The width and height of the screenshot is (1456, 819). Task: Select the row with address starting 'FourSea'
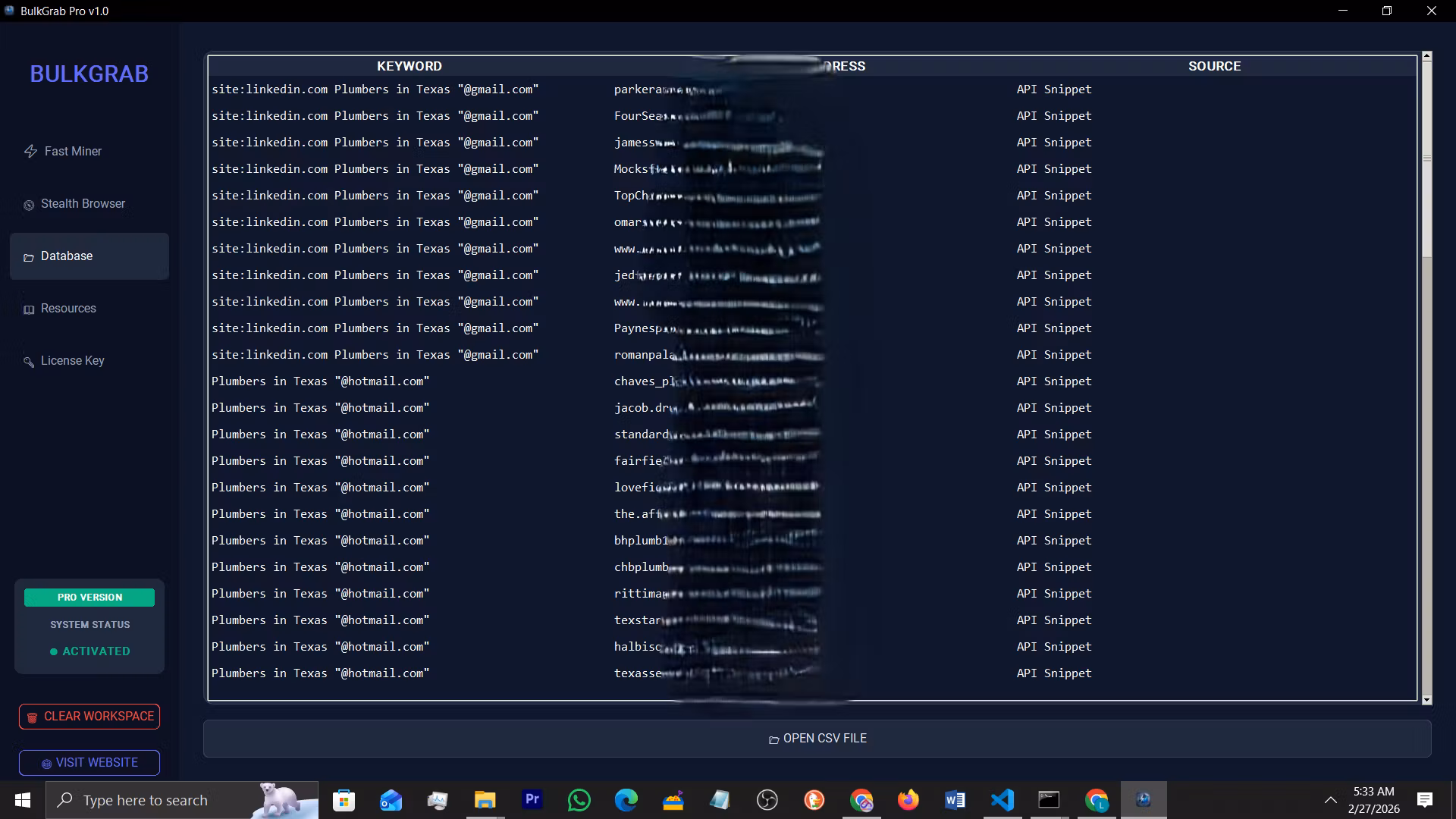pyautogui.click(x=812, y=116)
